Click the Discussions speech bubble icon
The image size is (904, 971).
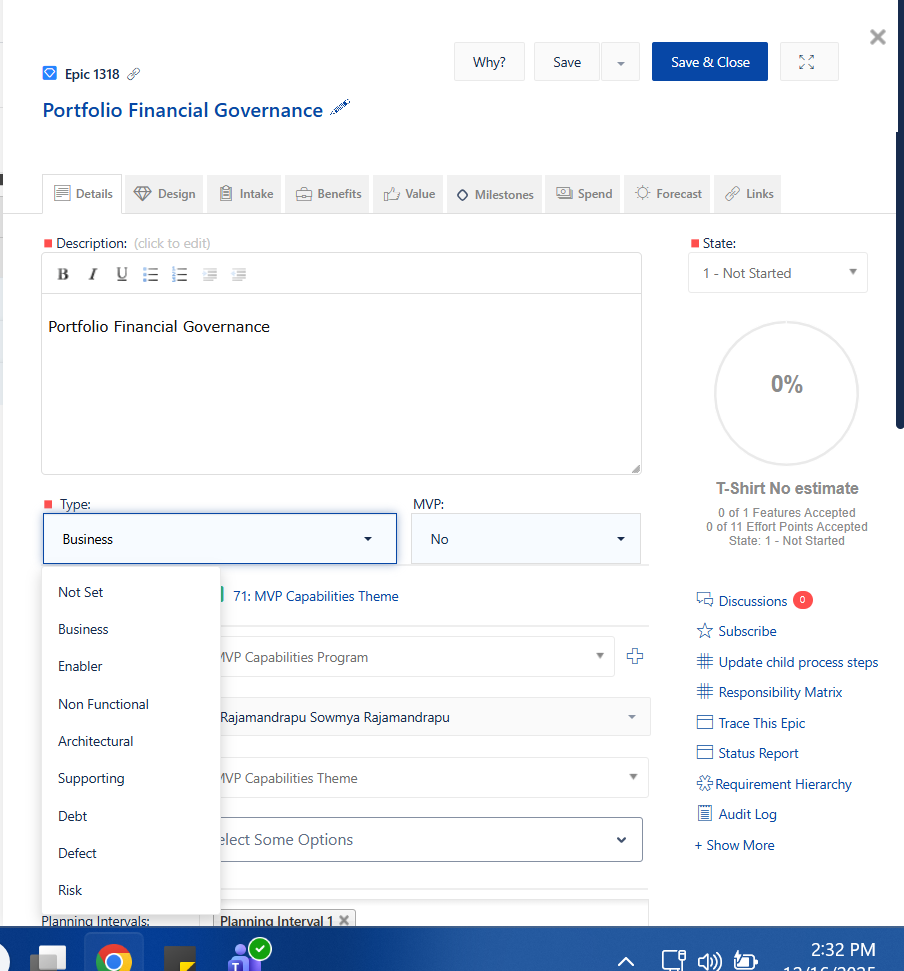click(705, 599)
